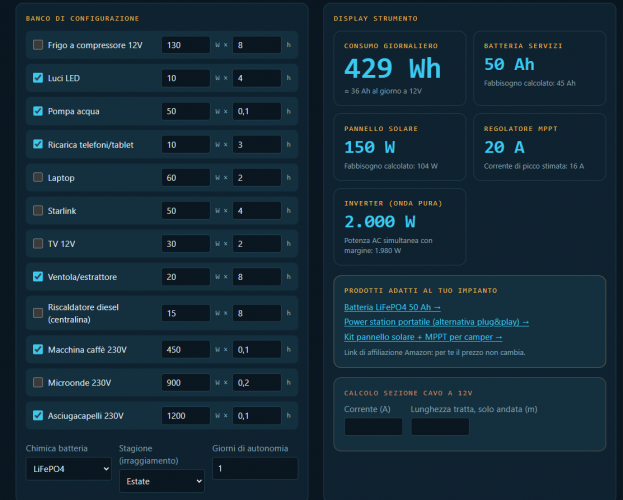This screenshot has height=500, width=623.
Task: Open Kit pannello solare + MPPT link
Action: point(423,337)
